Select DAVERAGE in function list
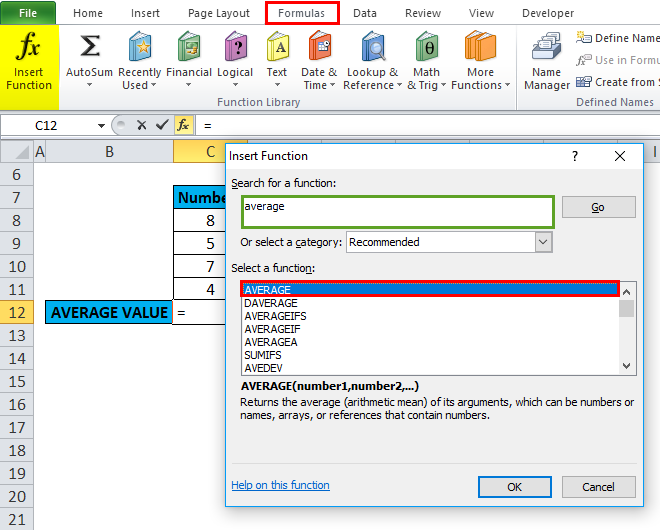 coord(430,303)
